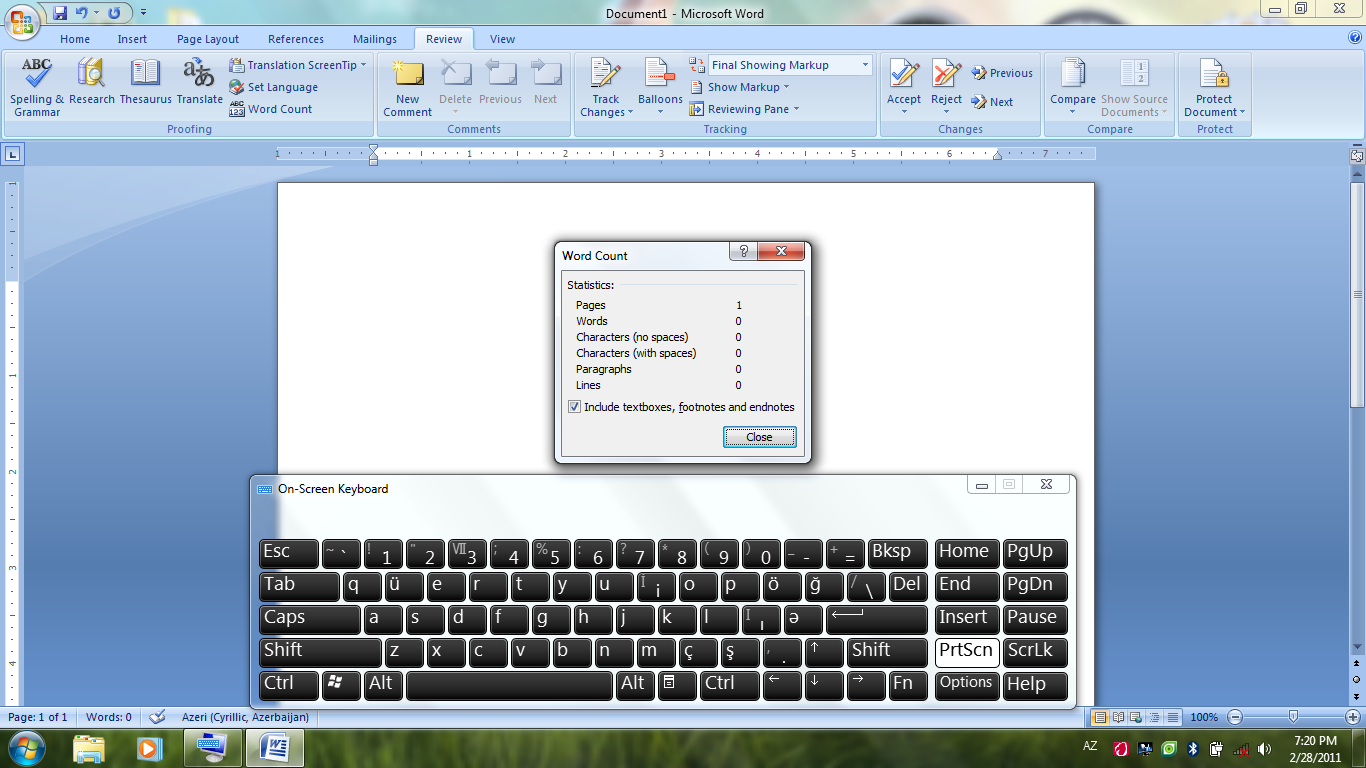Switch to Draft view in status bar
The height and width of the screenshot is (768, 1366).
1173,717
